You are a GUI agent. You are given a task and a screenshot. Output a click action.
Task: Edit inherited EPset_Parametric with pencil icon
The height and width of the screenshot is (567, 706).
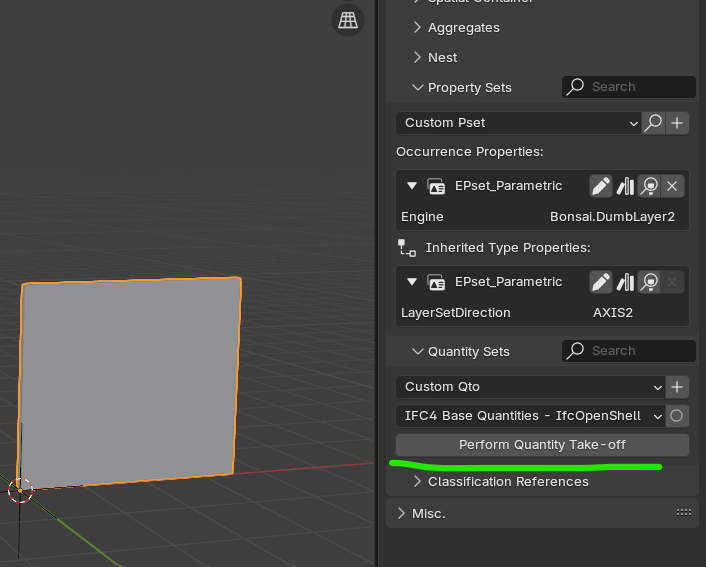(601, 282)
